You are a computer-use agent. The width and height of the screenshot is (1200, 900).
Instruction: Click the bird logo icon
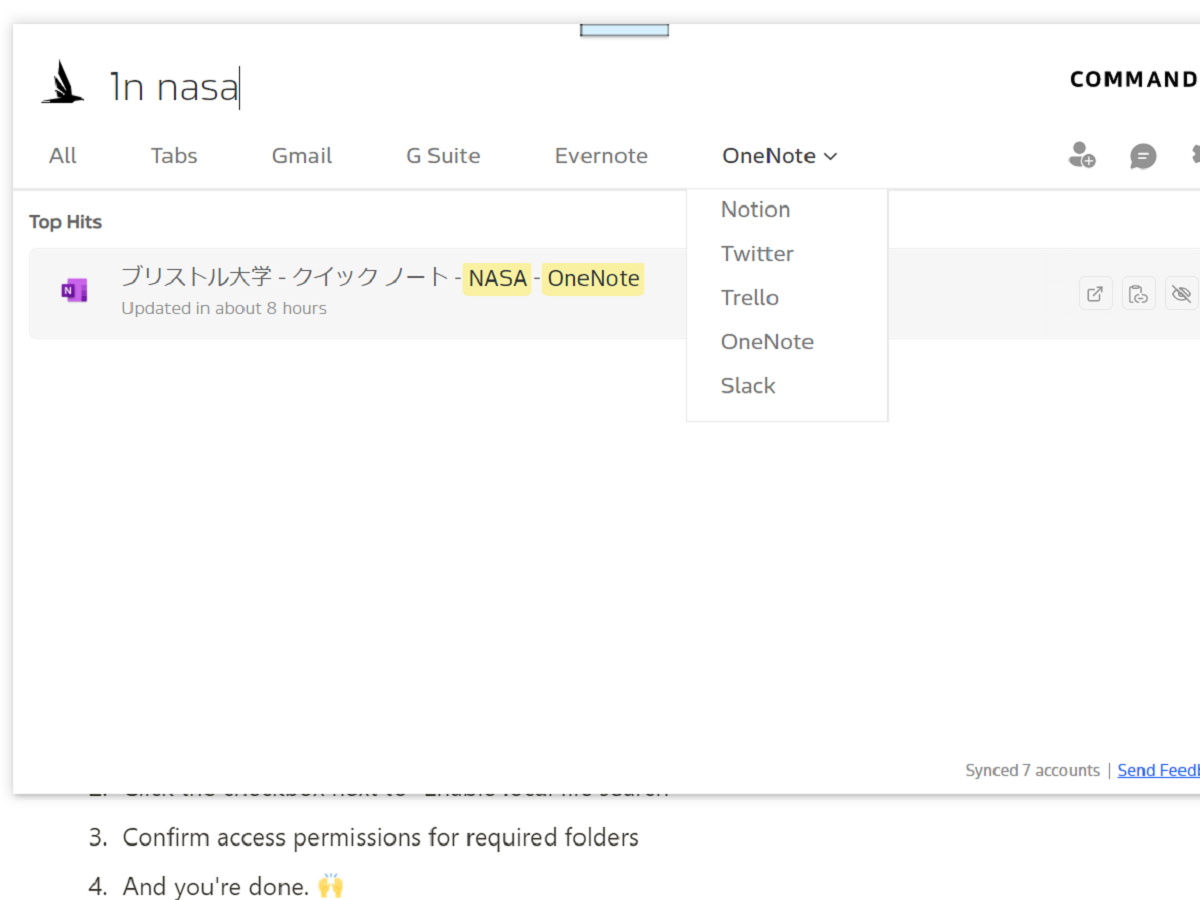click(x=62, y=83)
